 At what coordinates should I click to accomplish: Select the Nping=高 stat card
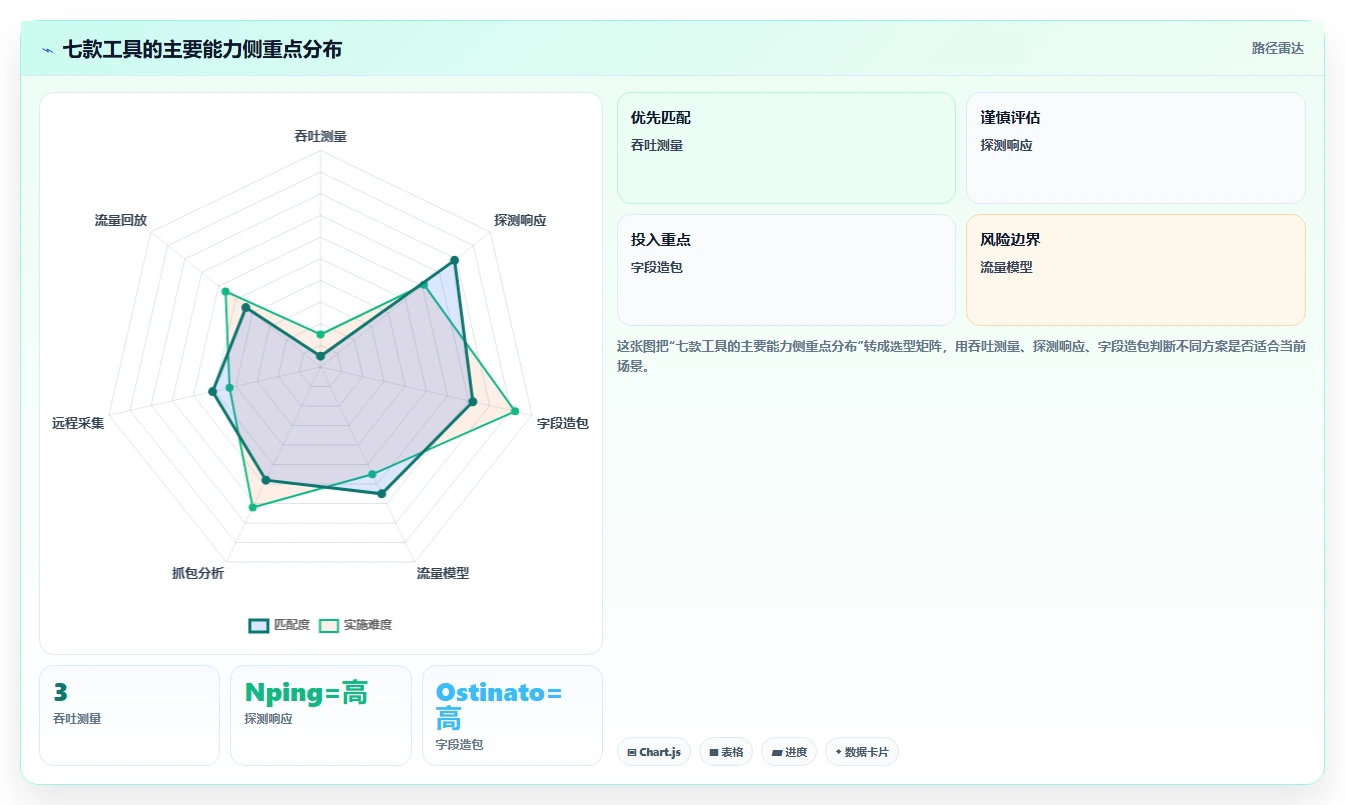tap(320, 715)
